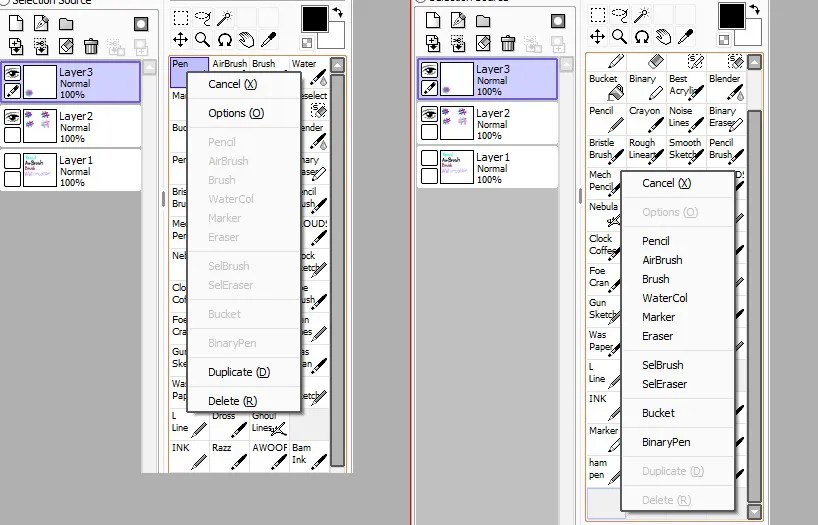
Task: Select the Move tool in left toolbox
Action: click(181, 40)
